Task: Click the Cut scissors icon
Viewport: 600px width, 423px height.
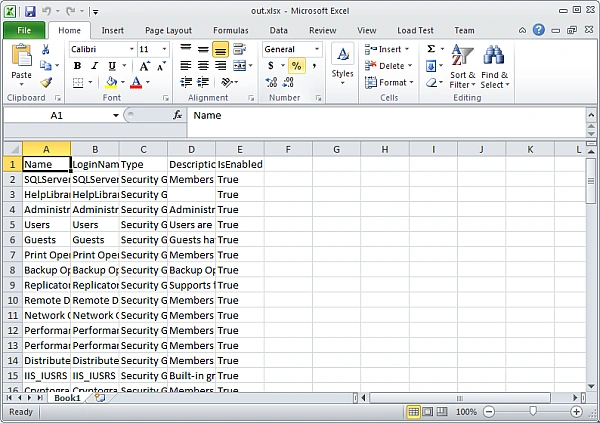Action: coord(46,49)
